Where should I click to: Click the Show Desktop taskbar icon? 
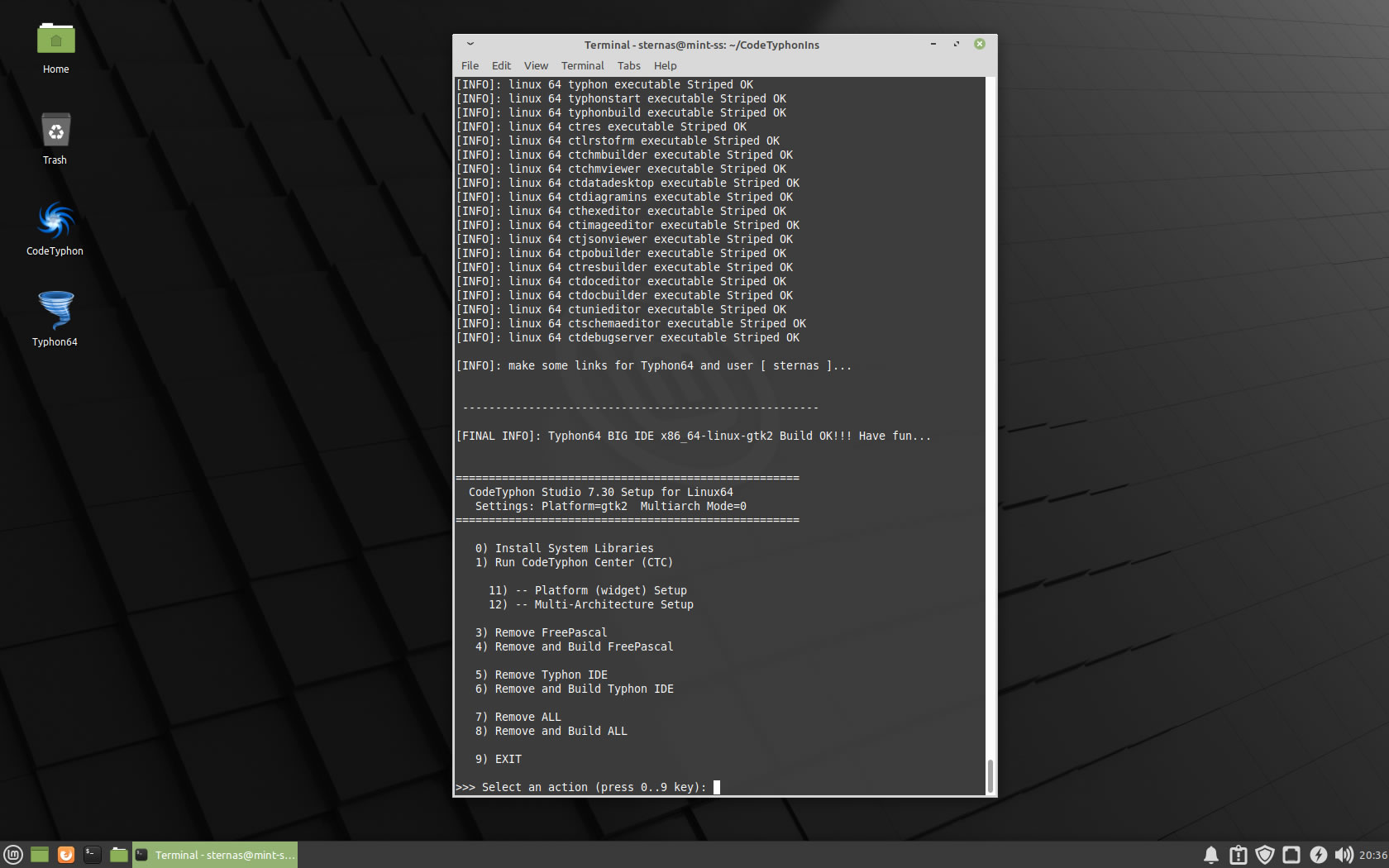point(40,855)
